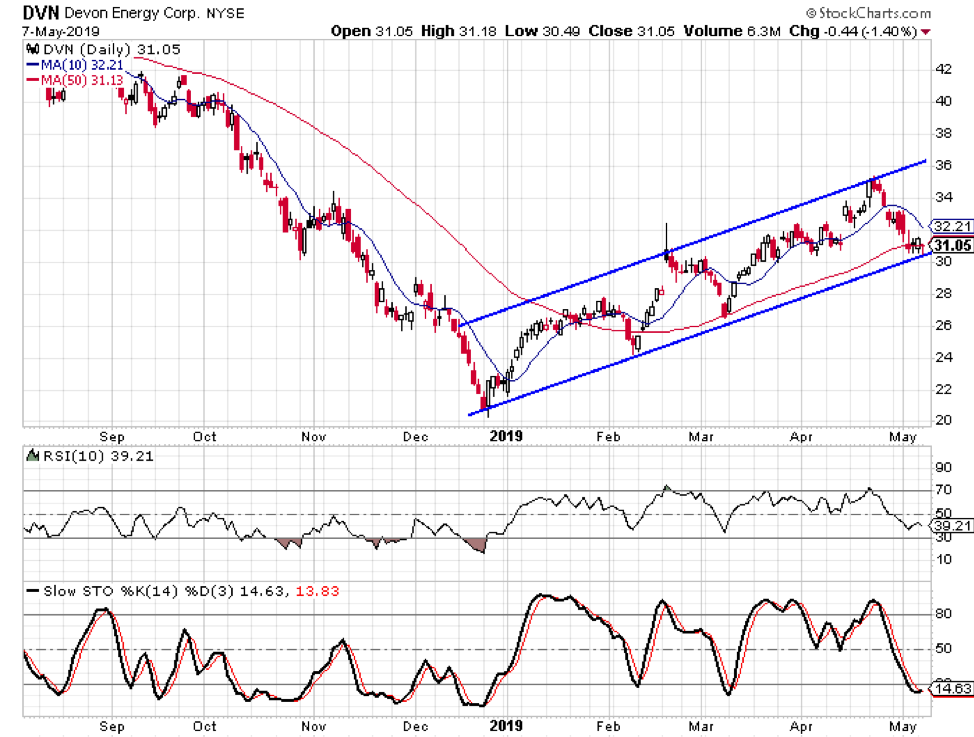The height and width of the screenshot is (737, 974).
Task: Click the red 13.83 %D value
Action: 317,591
